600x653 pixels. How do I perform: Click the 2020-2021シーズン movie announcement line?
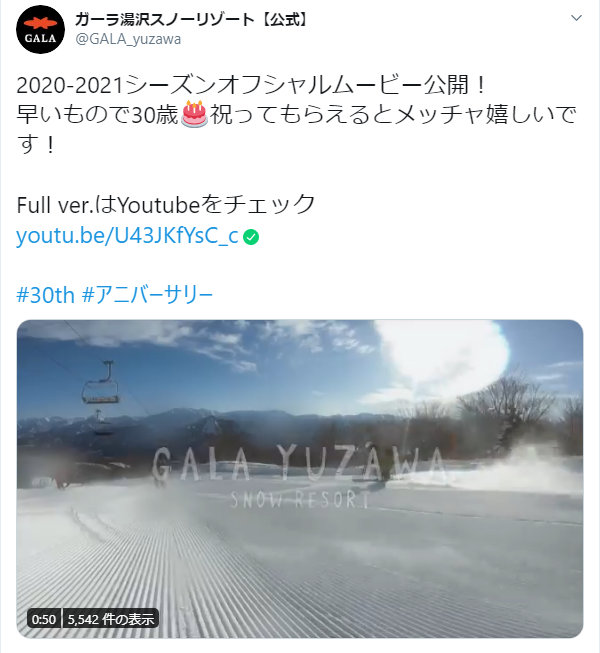point(251,85)
